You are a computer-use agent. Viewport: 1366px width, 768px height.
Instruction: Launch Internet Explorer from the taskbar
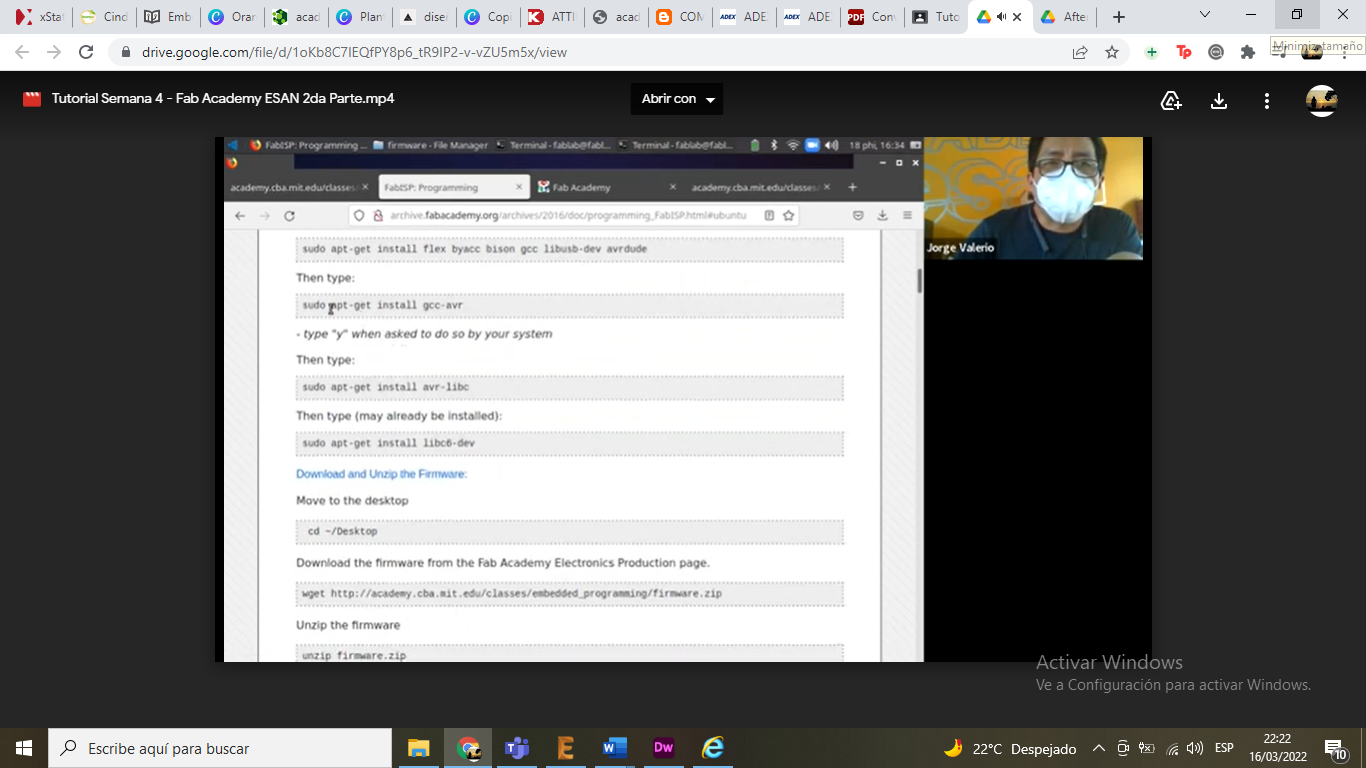click(713, 748)
